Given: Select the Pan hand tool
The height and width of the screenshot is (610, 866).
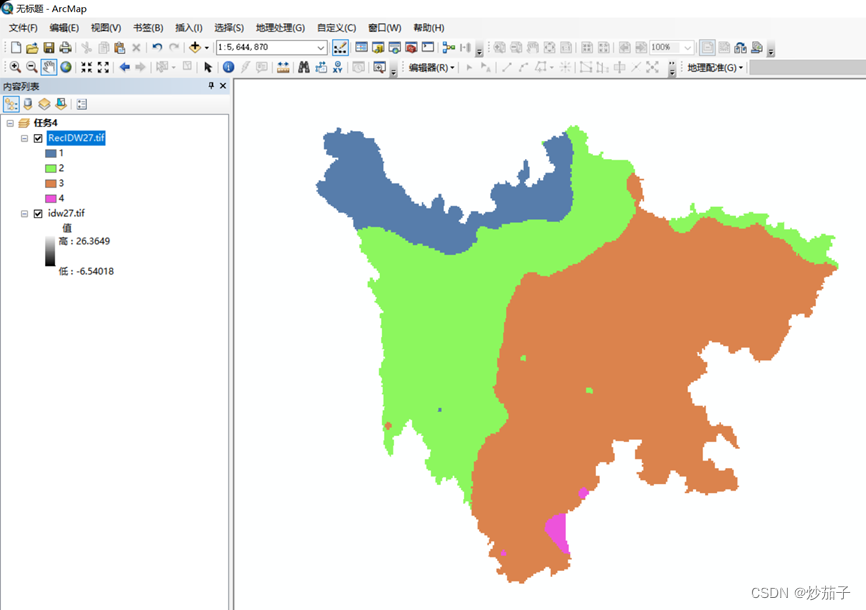Looking at the screenshot, I should coord(49,67).
